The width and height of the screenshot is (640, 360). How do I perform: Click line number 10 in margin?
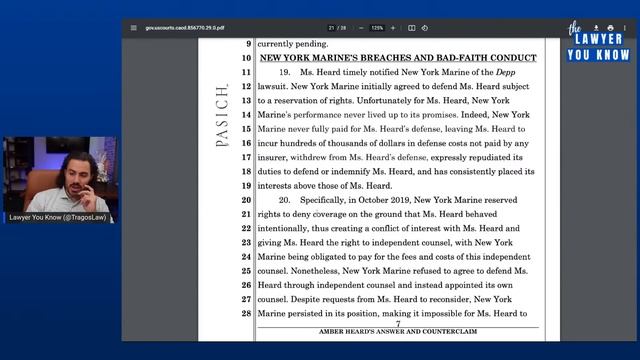point(246,58)
